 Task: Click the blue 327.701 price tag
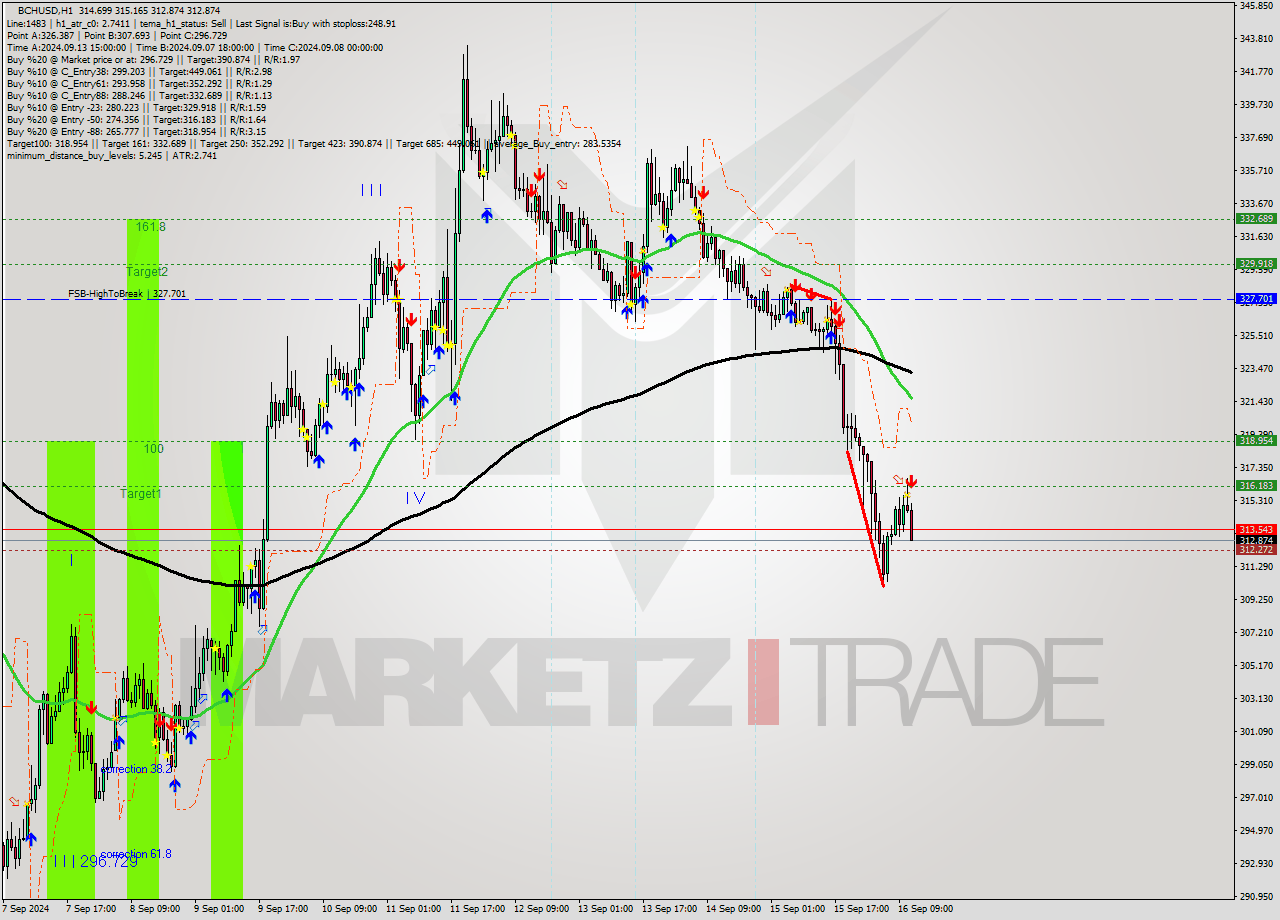point(1256,299)
